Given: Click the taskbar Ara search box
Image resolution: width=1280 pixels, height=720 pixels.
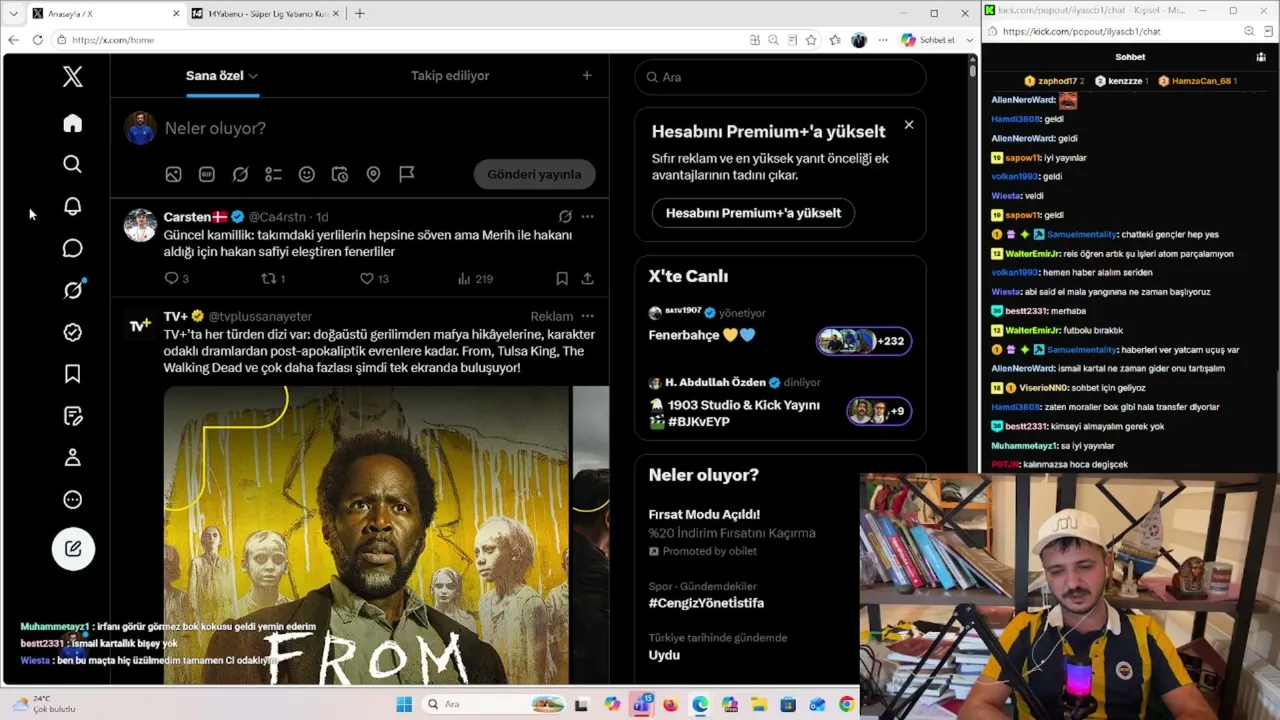Looking at the screenshot, I should coord(494,704).
